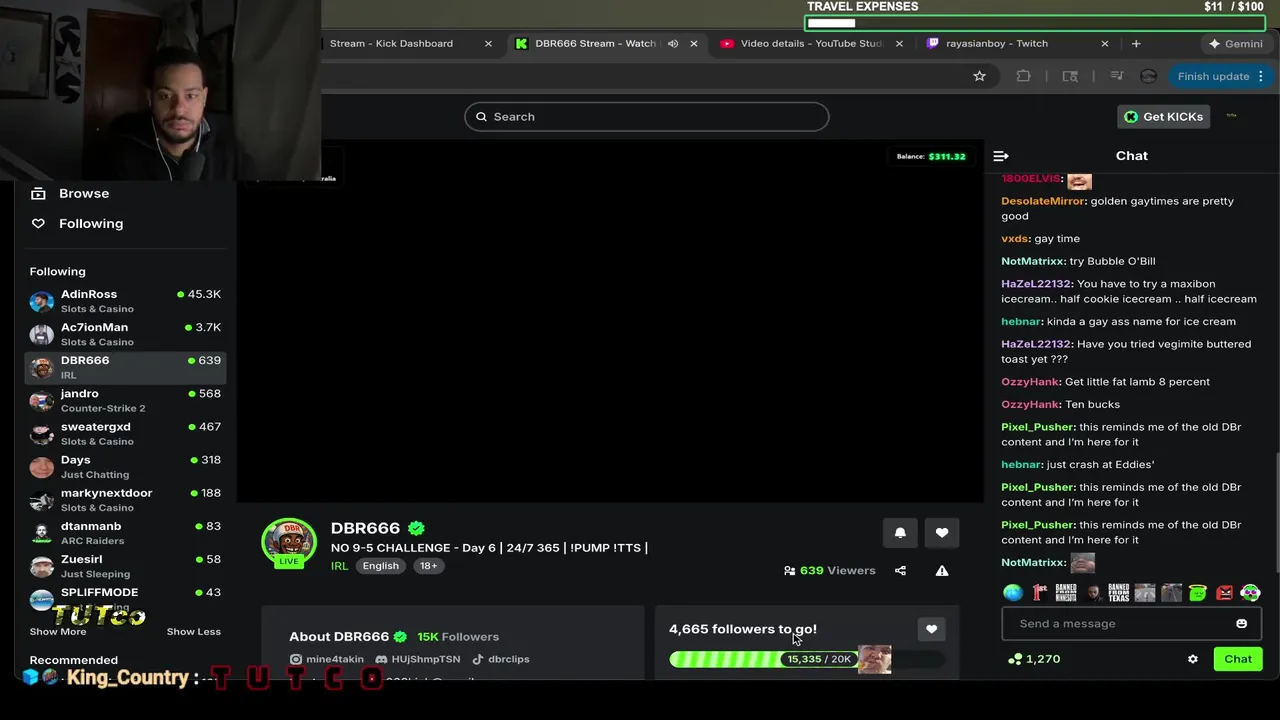The image size is (1280, 720).
Task: Click the Get KICKs button
Action: tap(1163, 117)
